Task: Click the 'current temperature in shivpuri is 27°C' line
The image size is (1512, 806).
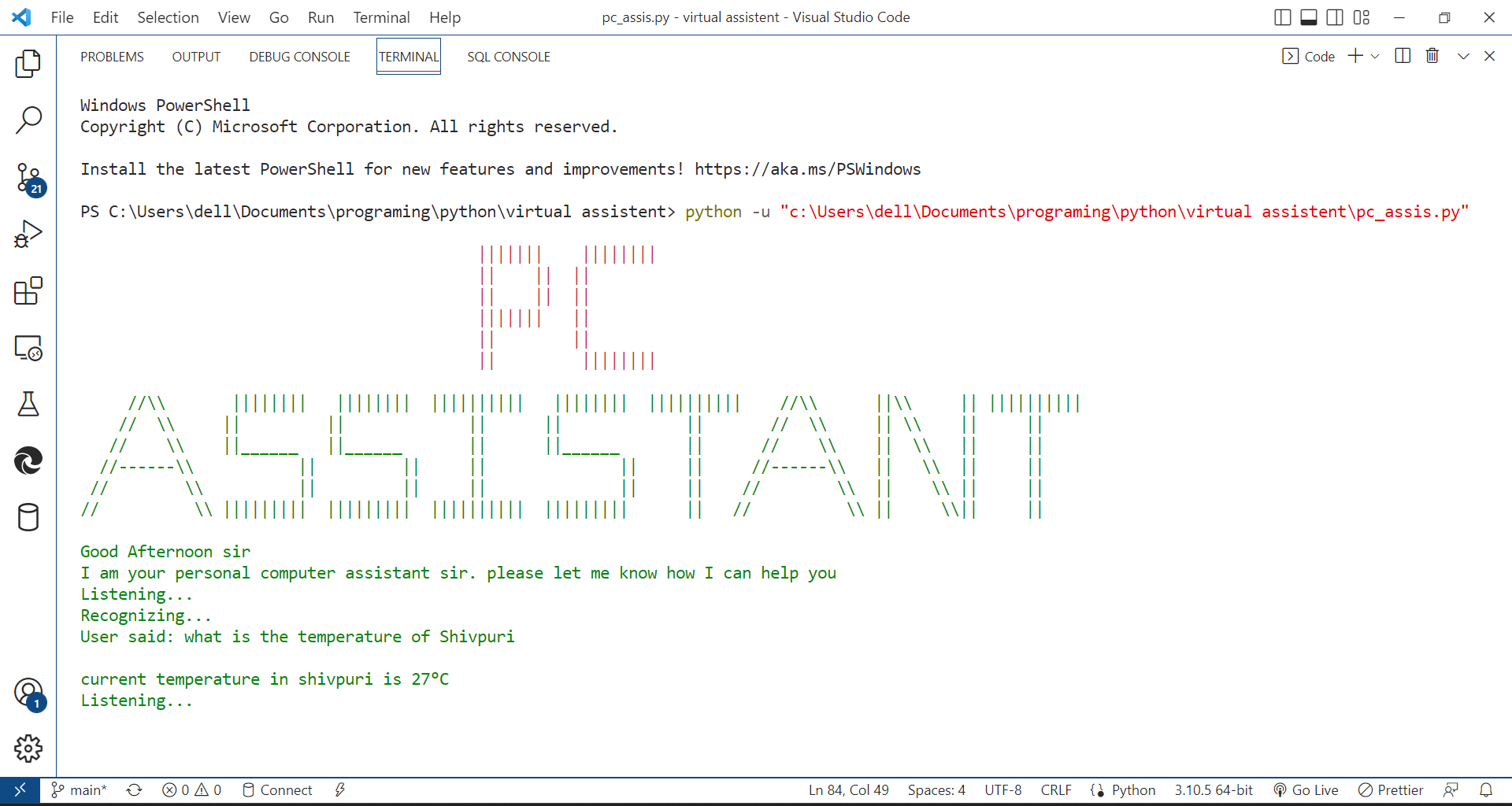Action: 265,679
